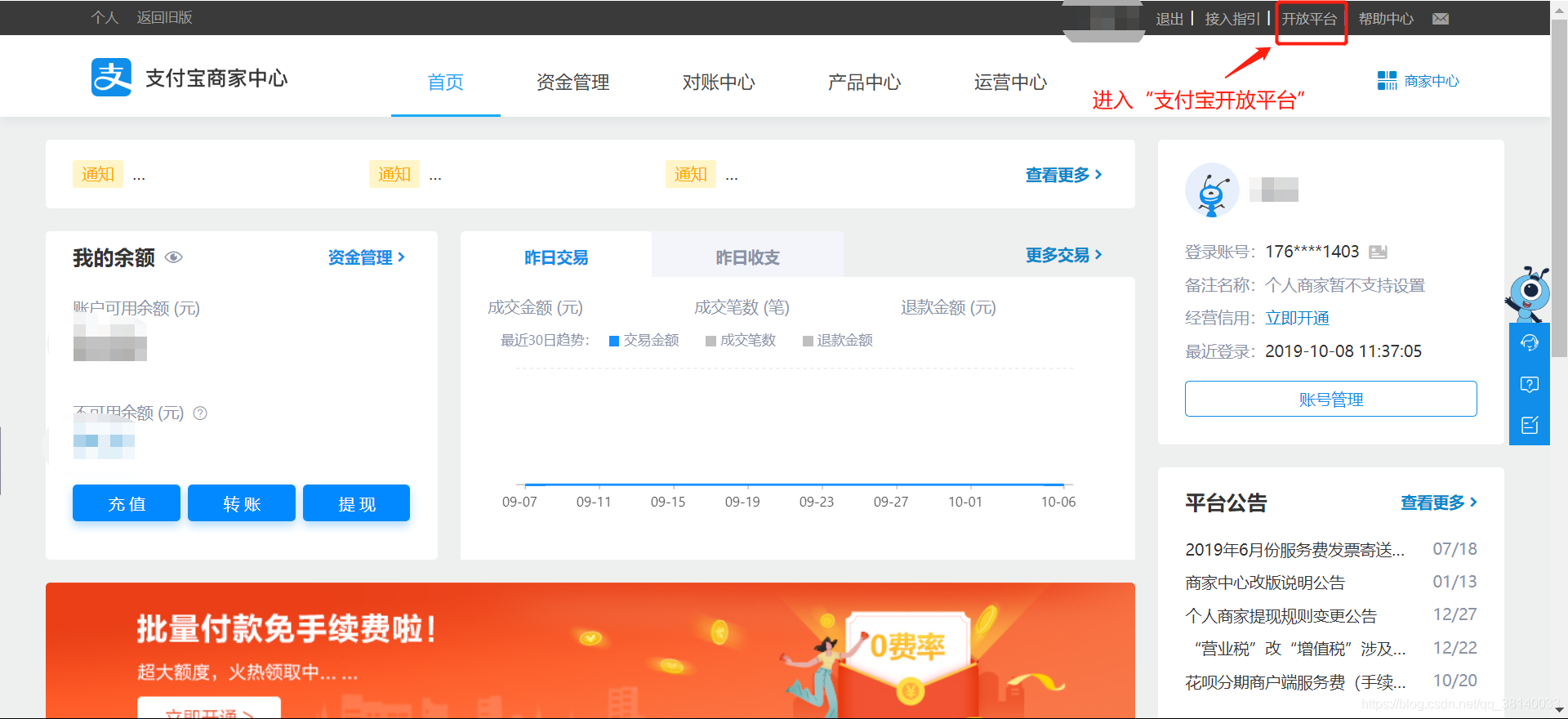
Task: Click the 批量付款免手续费 promotional banner
Action: 590,650
